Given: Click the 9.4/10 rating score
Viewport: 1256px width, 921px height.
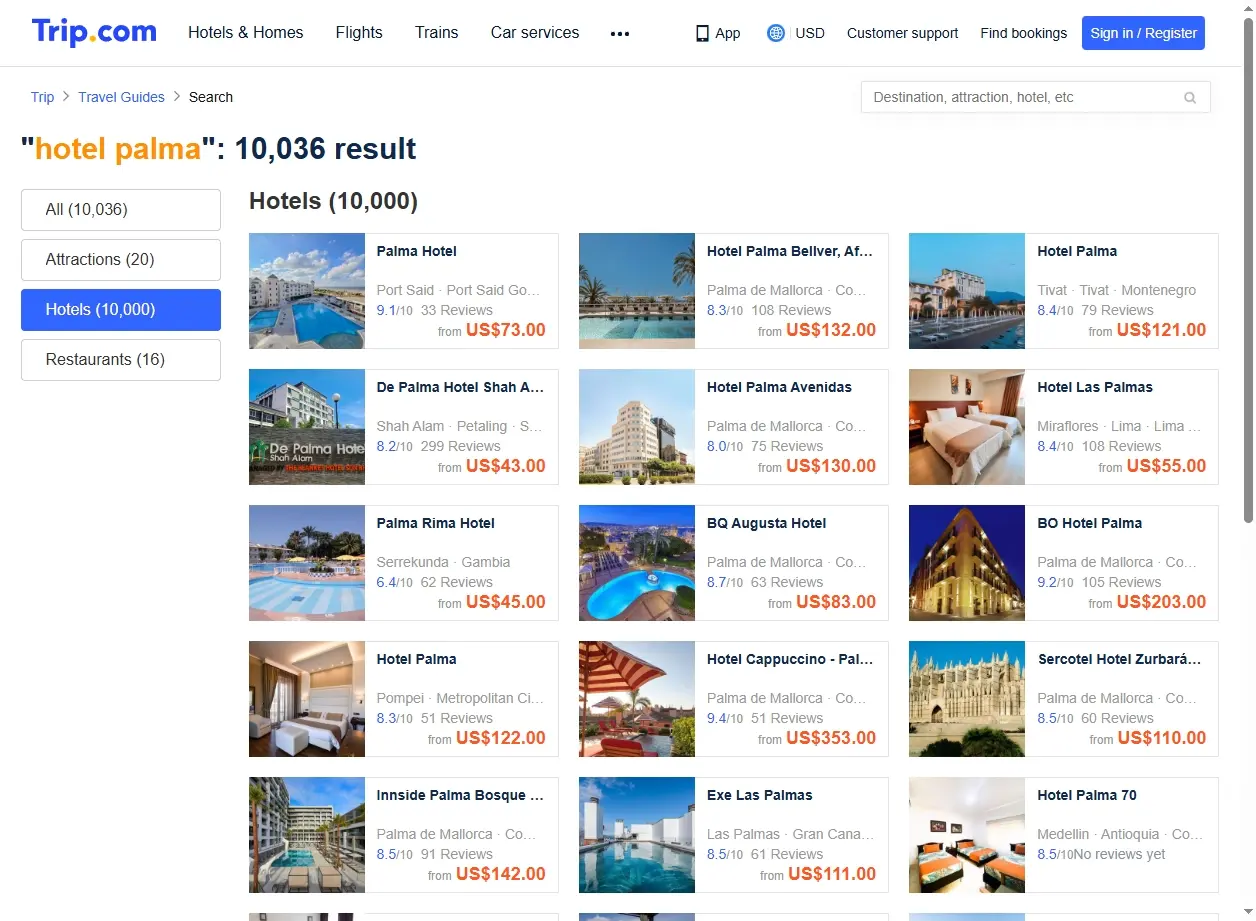Looking at the screenshot, I should point(725,718).
